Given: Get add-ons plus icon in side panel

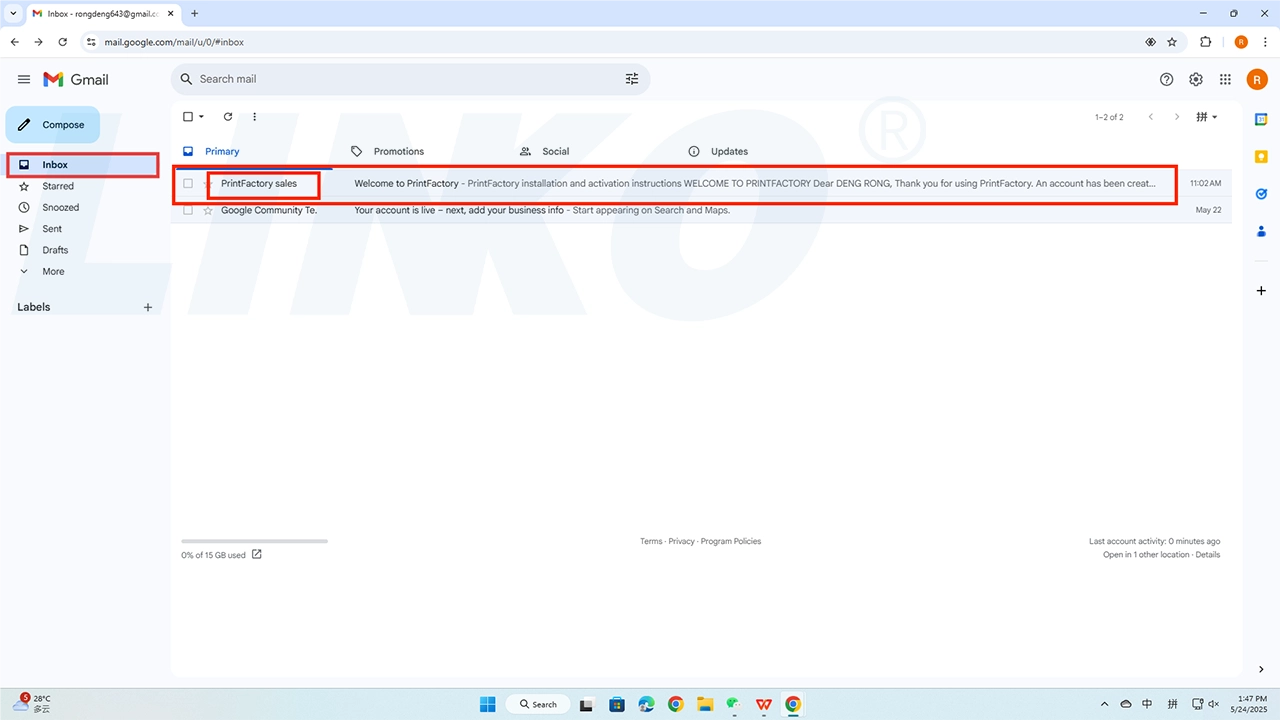Looking at the screenshot, I should 1261,290.
